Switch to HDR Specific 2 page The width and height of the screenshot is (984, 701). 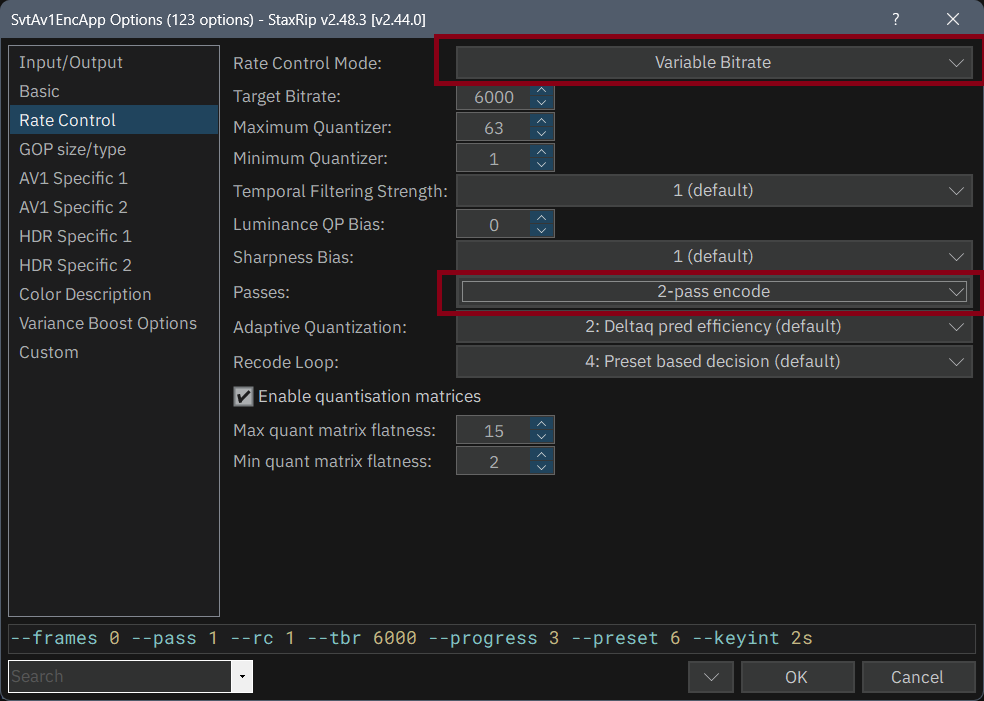coord(114,265)
